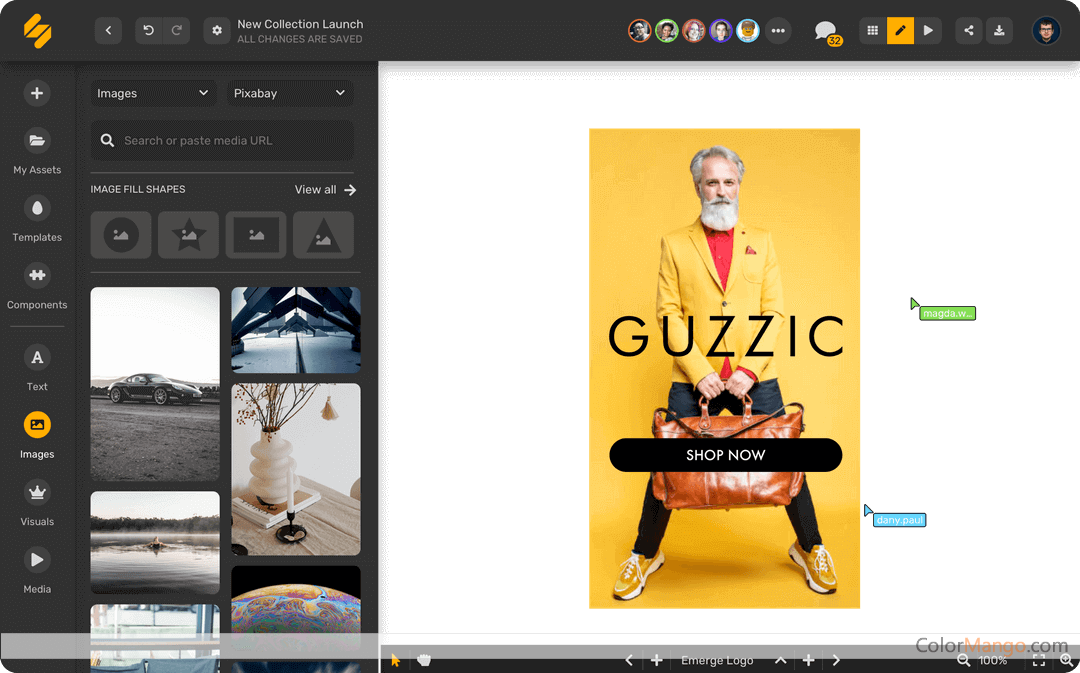Click the undo arrow icon
The height and width of the screenshot is (673, 1080).
(x=149, y=31)
